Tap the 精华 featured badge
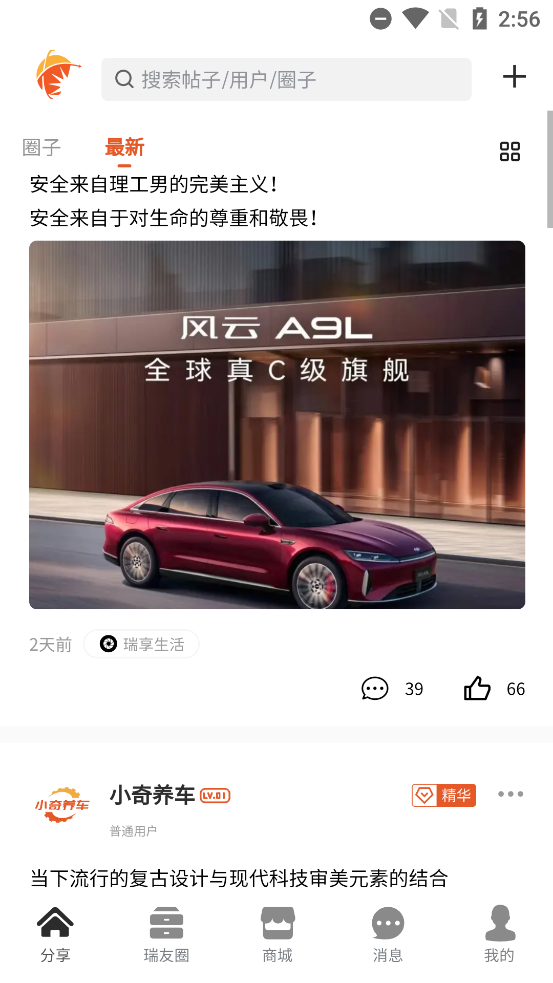The image size is (553, 983). click(443, 795)
